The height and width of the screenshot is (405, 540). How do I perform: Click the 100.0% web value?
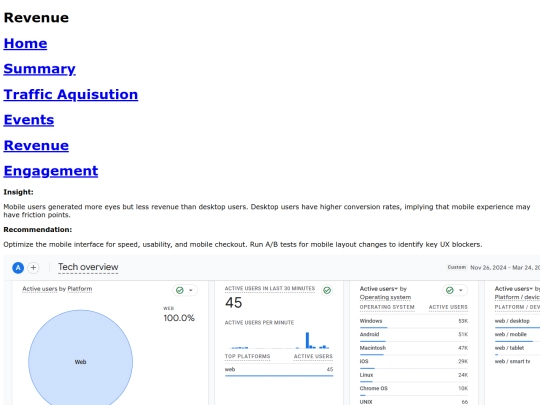point(179,318)
